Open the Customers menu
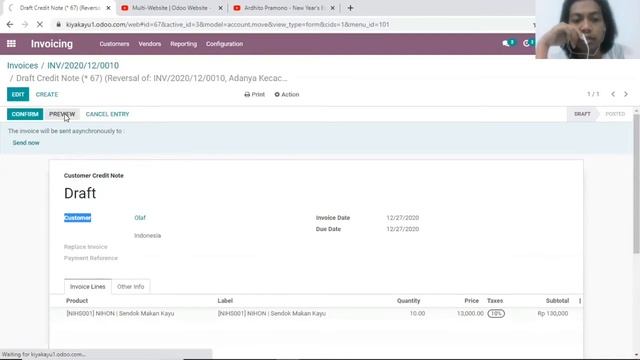Viewport: 640px width, 360px height. click(x=114, y=44)
